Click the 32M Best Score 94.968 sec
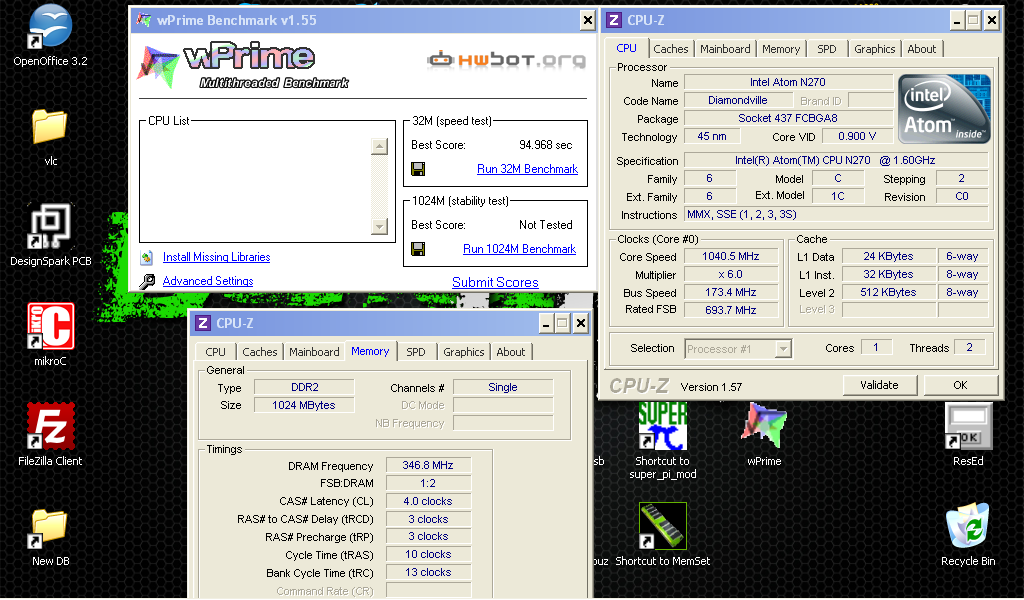Screen dimensions: 1024x600 [545, 145]
